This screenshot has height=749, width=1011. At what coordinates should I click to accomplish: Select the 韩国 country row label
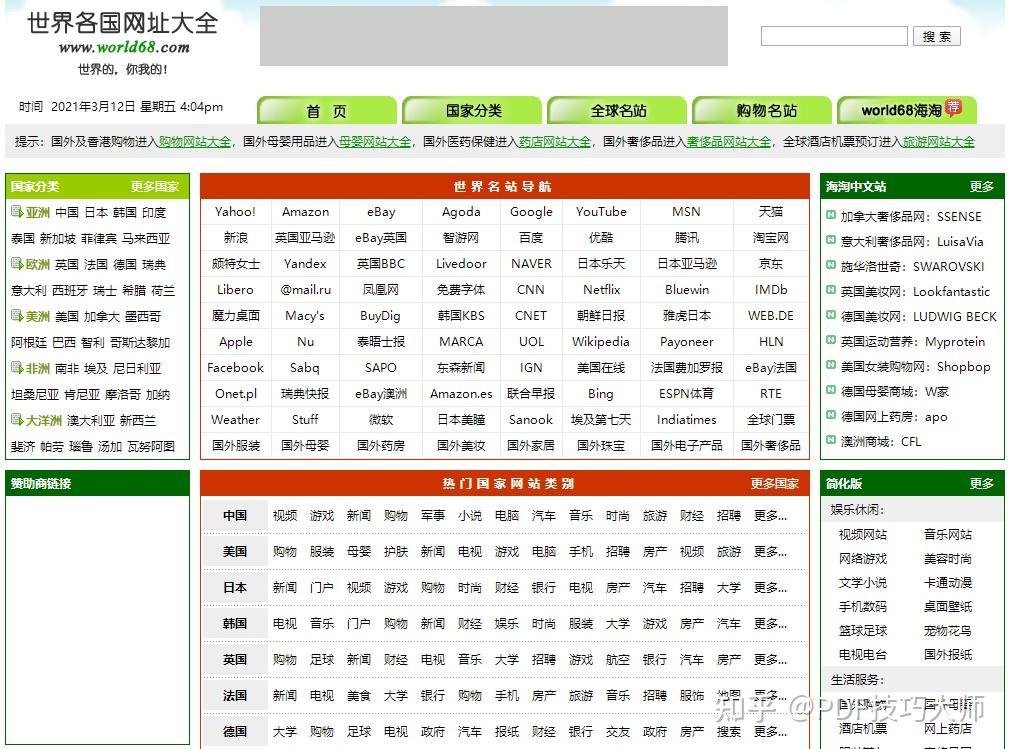pyautogui.click(x=235, y=624)
